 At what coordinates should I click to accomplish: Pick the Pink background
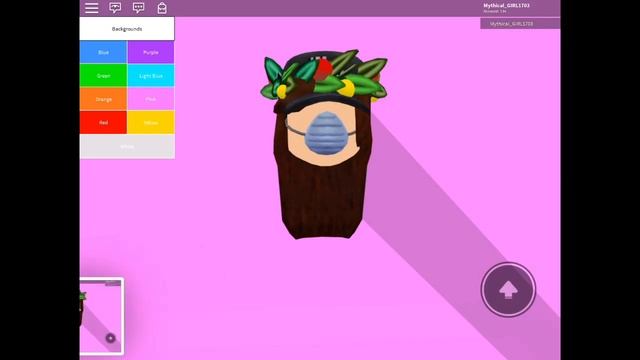[151, 99]
